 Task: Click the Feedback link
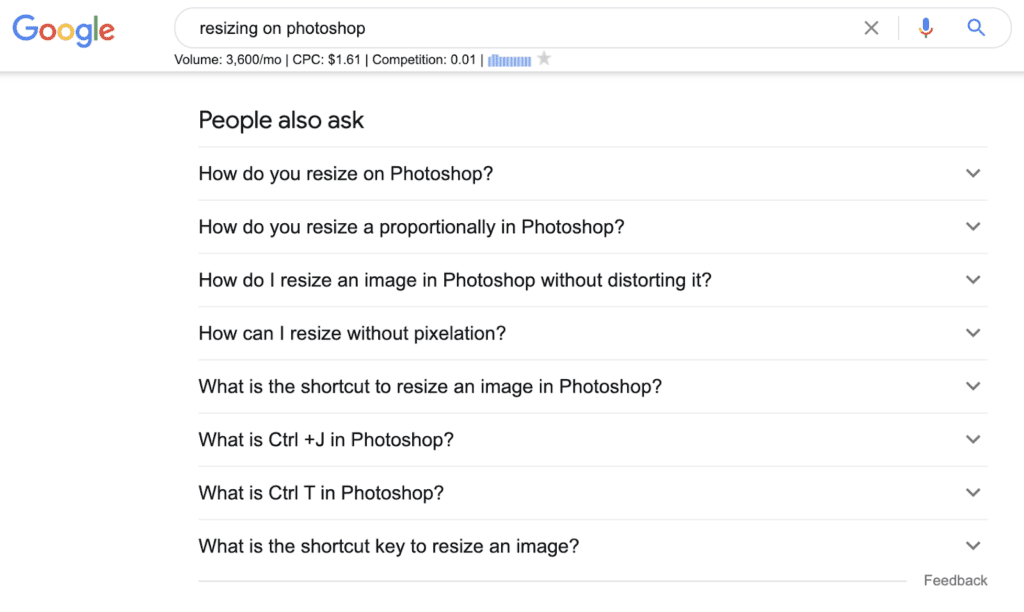(955, 581)
